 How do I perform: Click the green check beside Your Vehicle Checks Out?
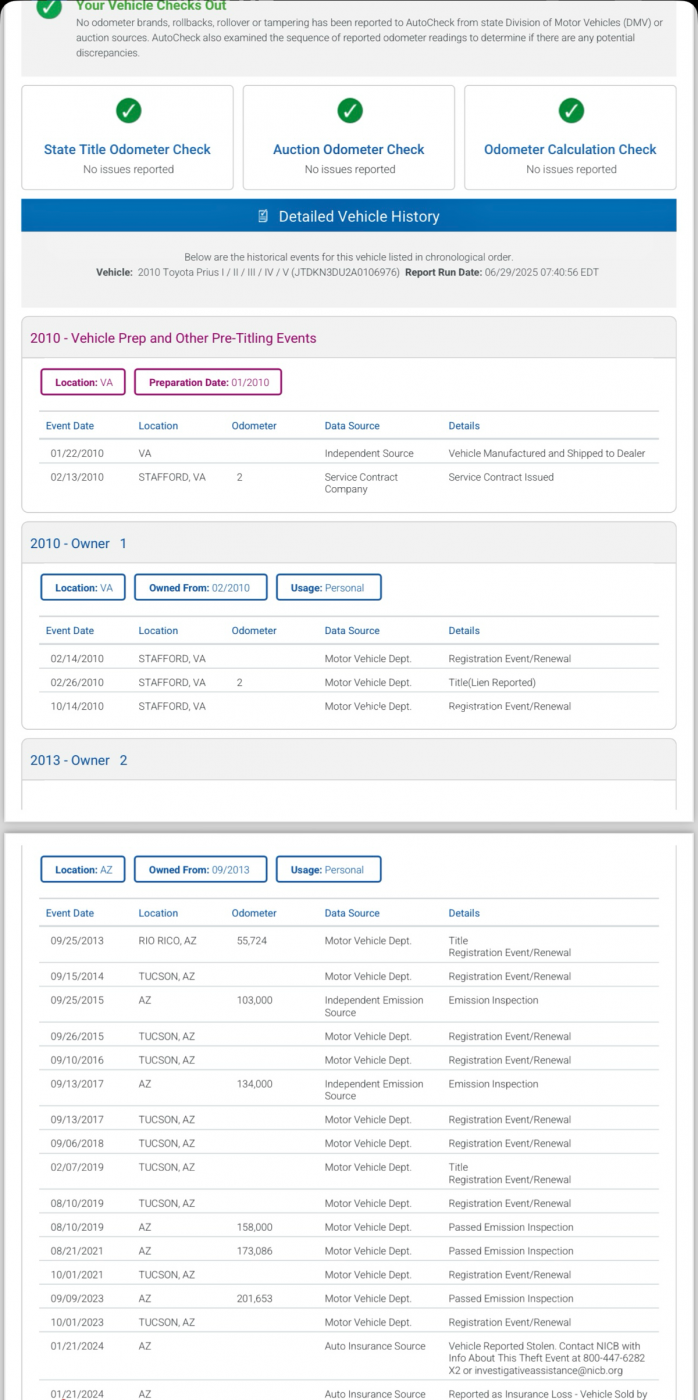(x=48, y=8)
